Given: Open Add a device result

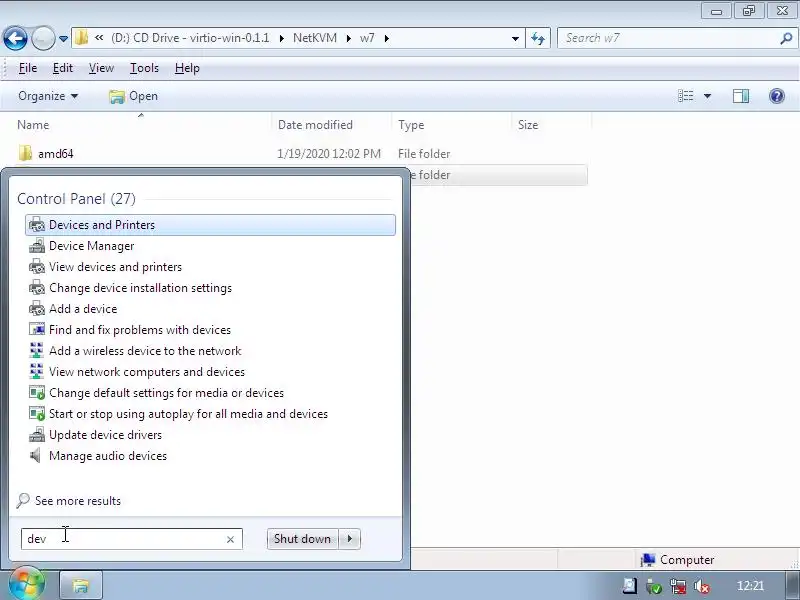Looking at the screenshot, I should tap(83, 309).
